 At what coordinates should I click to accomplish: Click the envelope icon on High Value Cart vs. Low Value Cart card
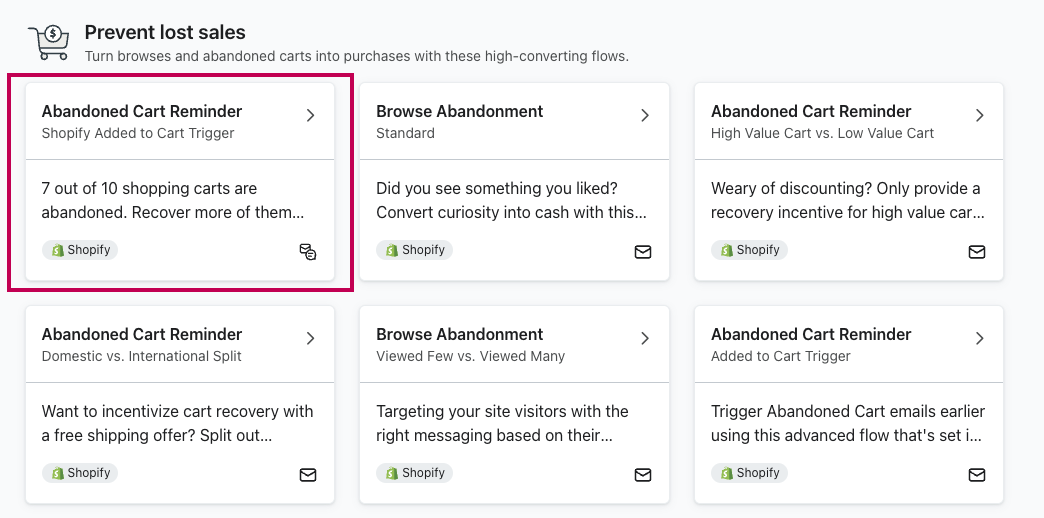pos(977,252)
